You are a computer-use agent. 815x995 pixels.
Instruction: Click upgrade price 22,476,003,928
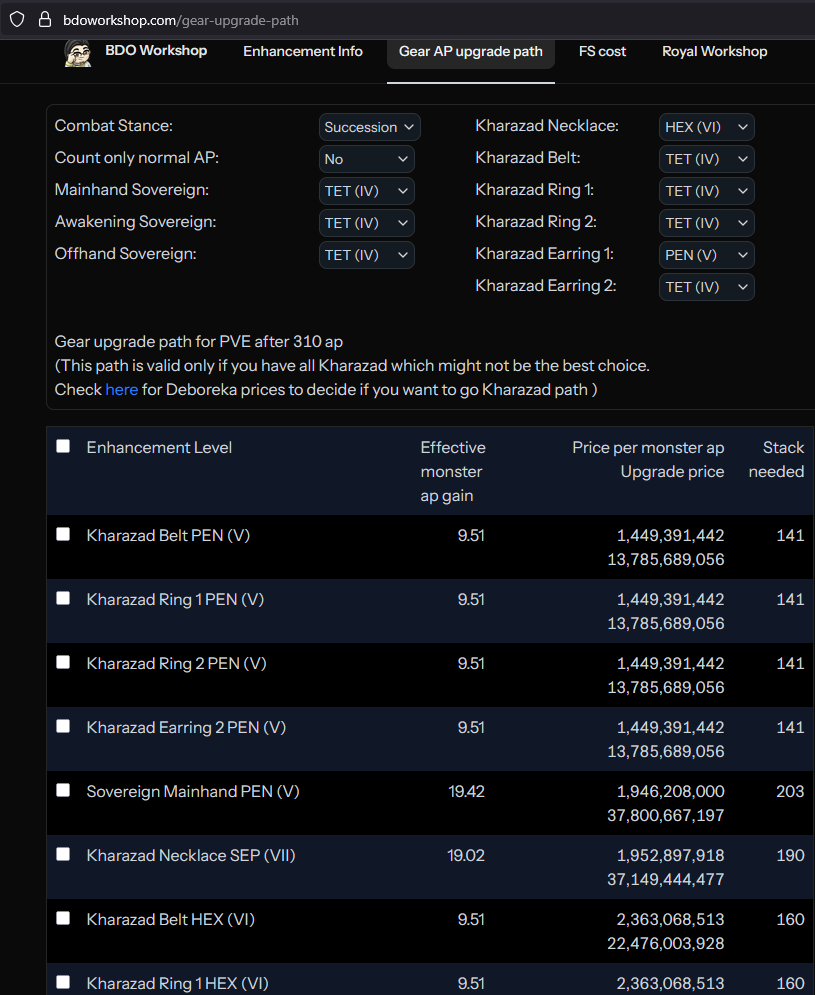666,944
